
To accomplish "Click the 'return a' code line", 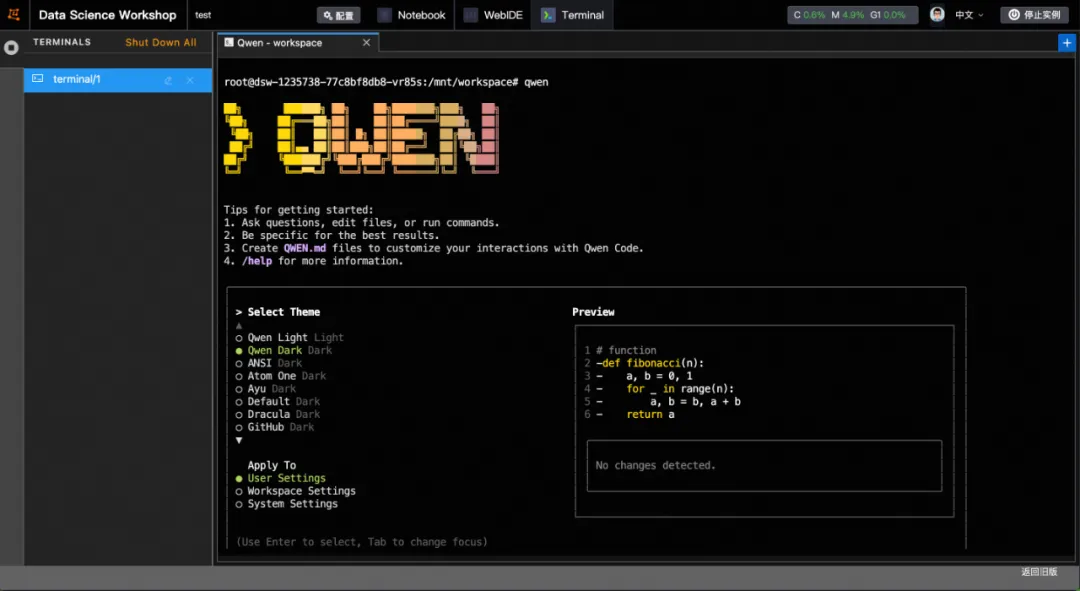I will (650, 414).
